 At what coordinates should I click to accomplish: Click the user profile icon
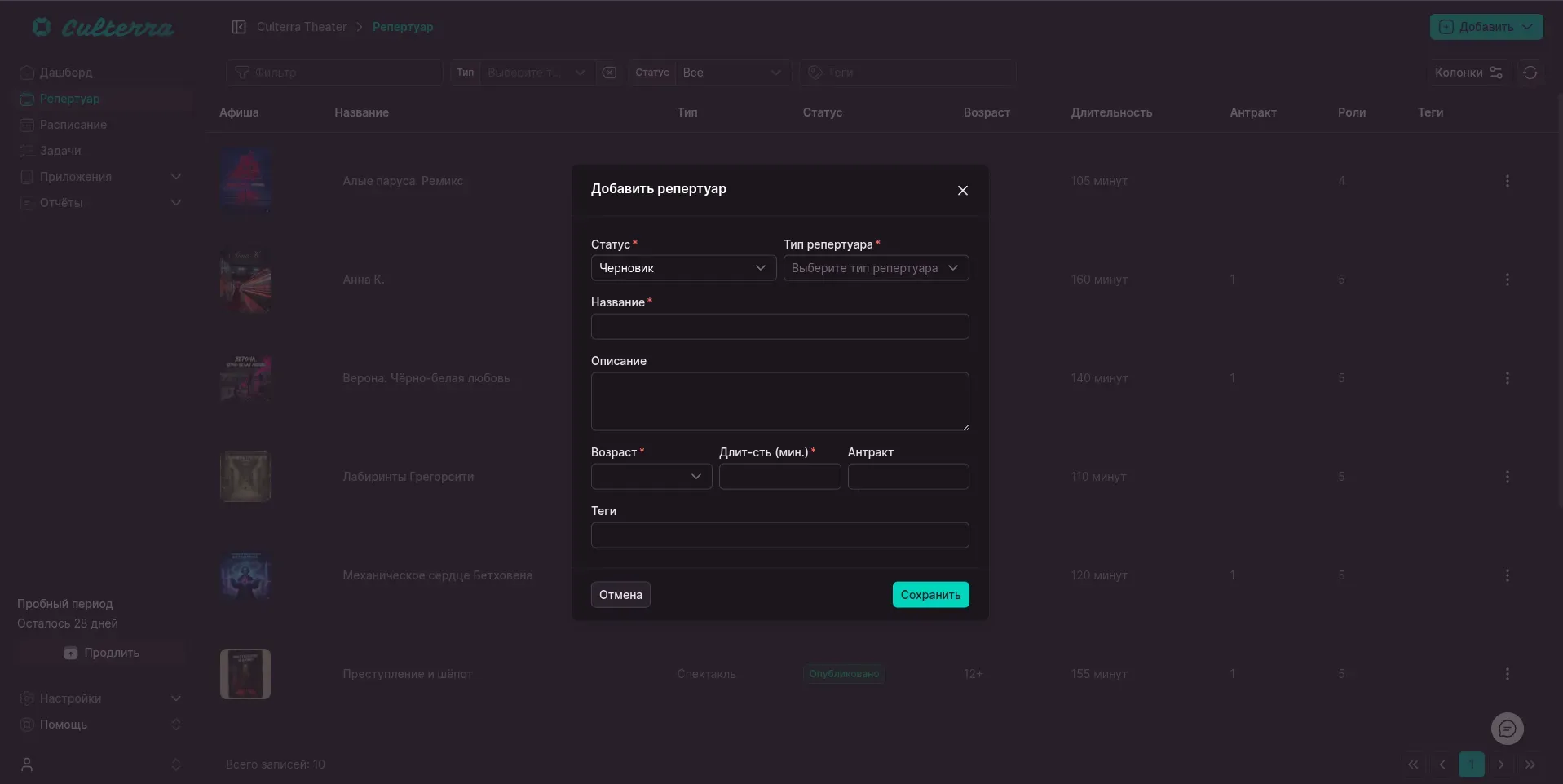(x=27, y=764)
